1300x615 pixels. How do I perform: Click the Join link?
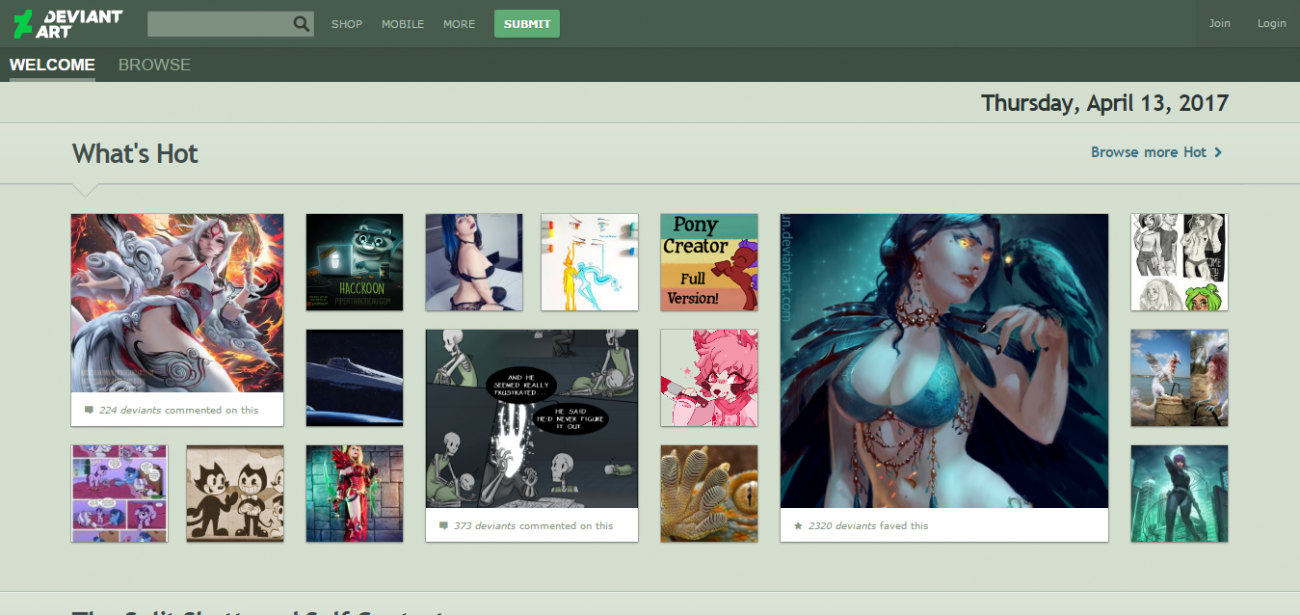[x=1219, y=22]
